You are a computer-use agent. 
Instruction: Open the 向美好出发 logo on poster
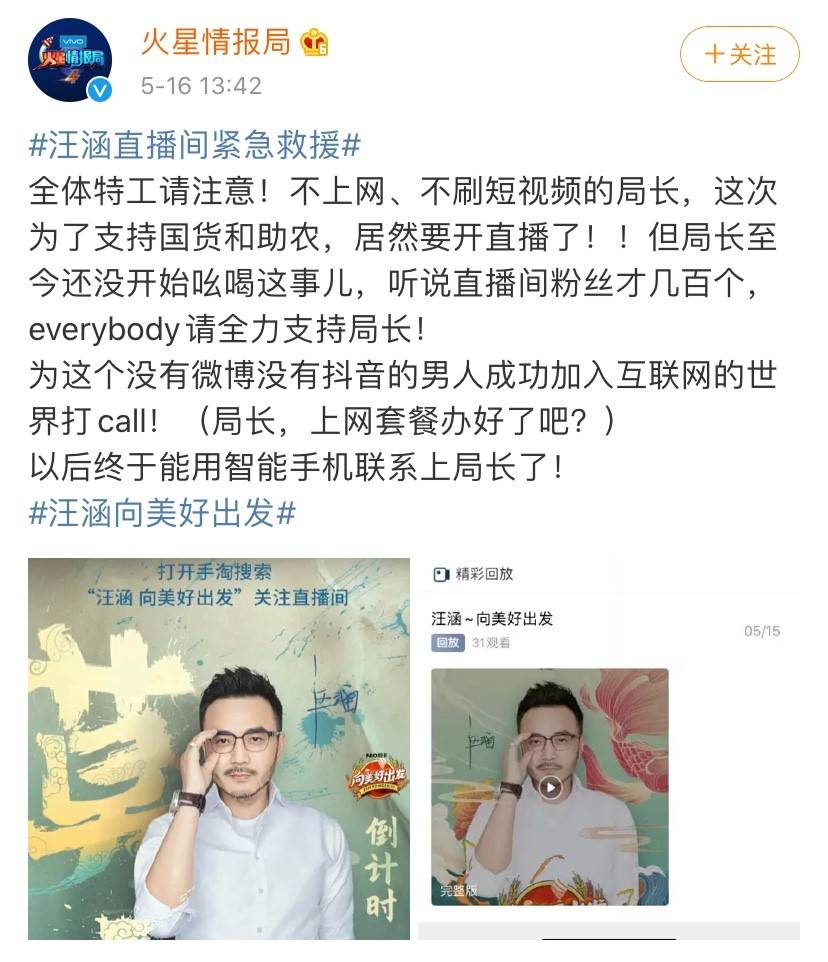coord(377,776)
